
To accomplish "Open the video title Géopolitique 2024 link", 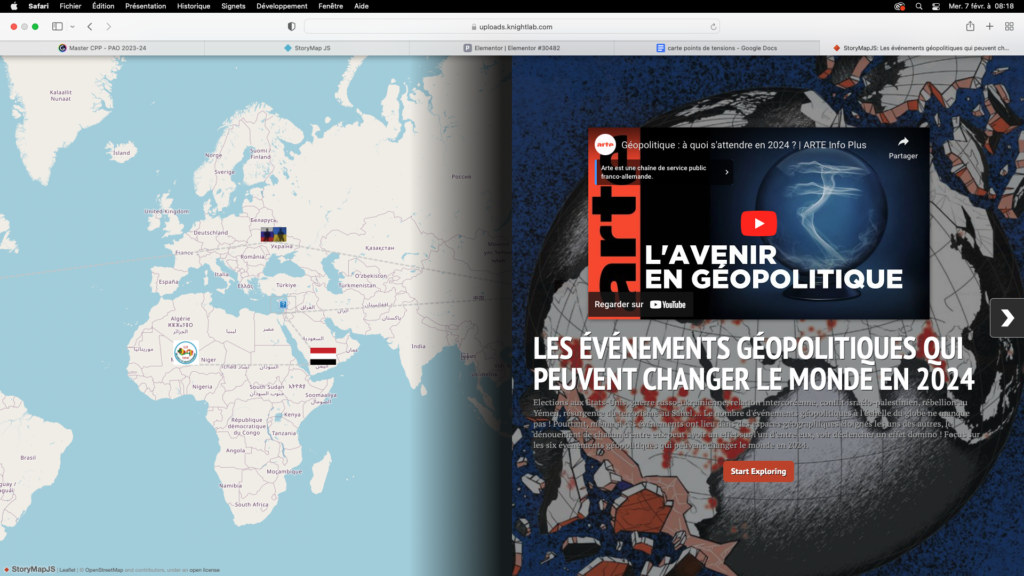I will tap(744, 145).
